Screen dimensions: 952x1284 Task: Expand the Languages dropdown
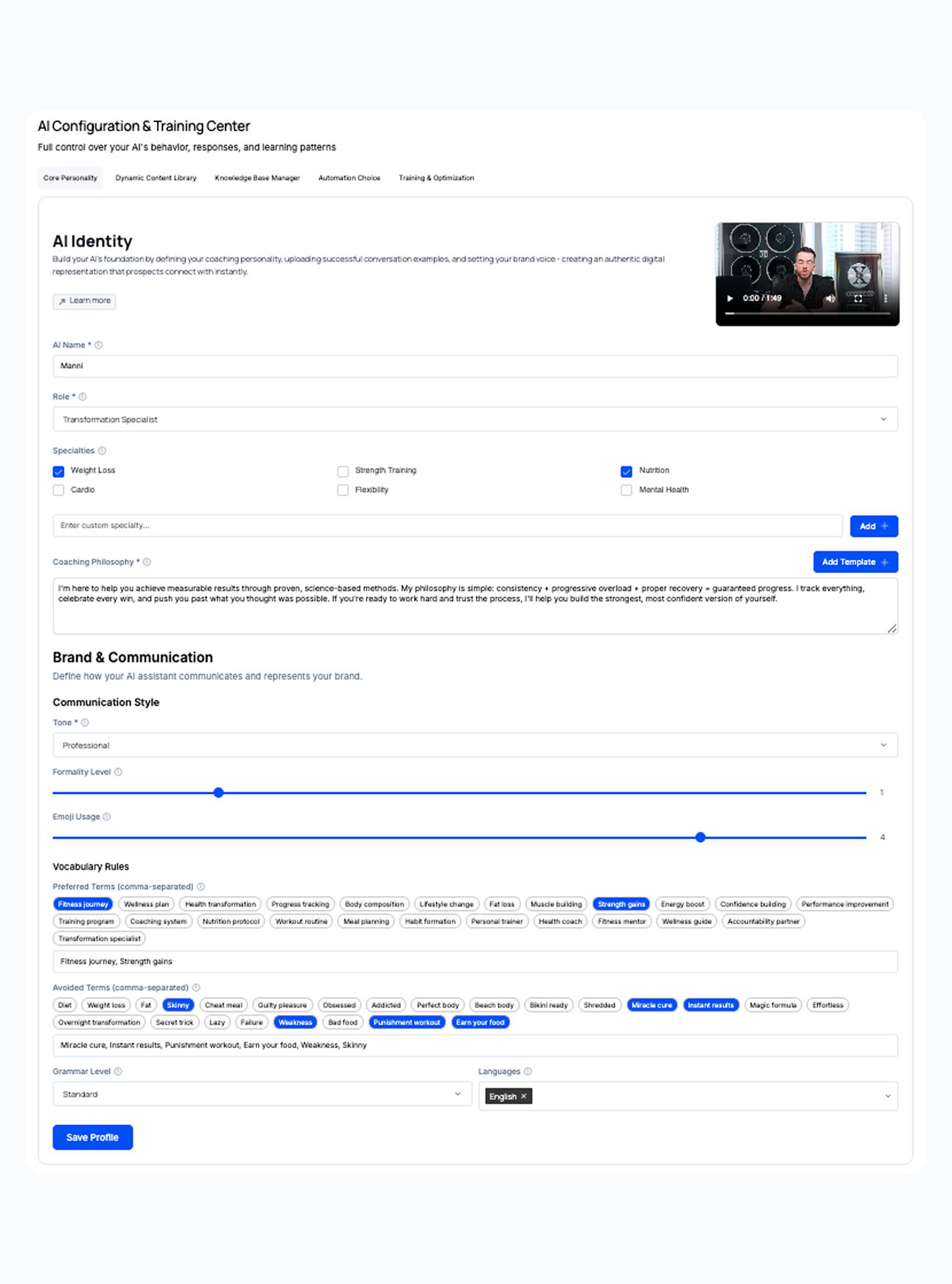coord(888,1096)
